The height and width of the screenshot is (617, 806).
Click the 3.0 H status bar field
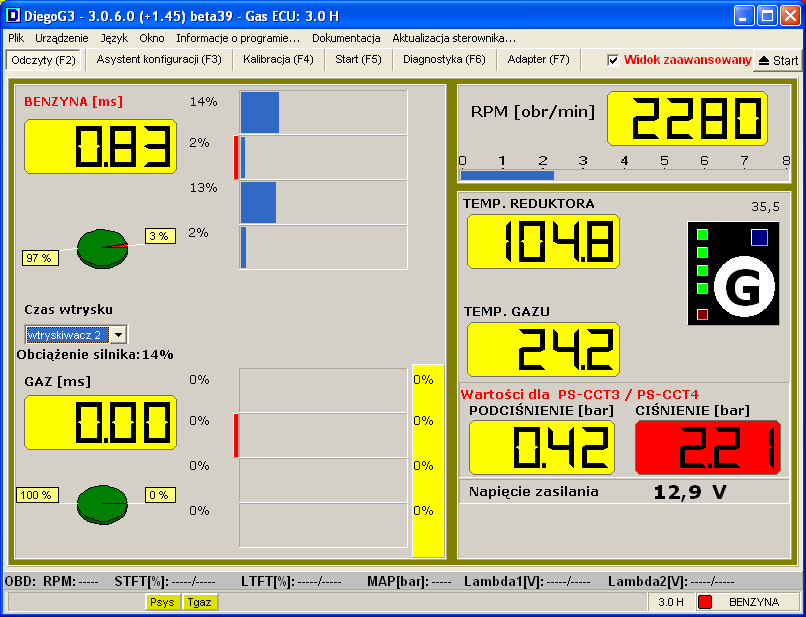click(671, 602)
